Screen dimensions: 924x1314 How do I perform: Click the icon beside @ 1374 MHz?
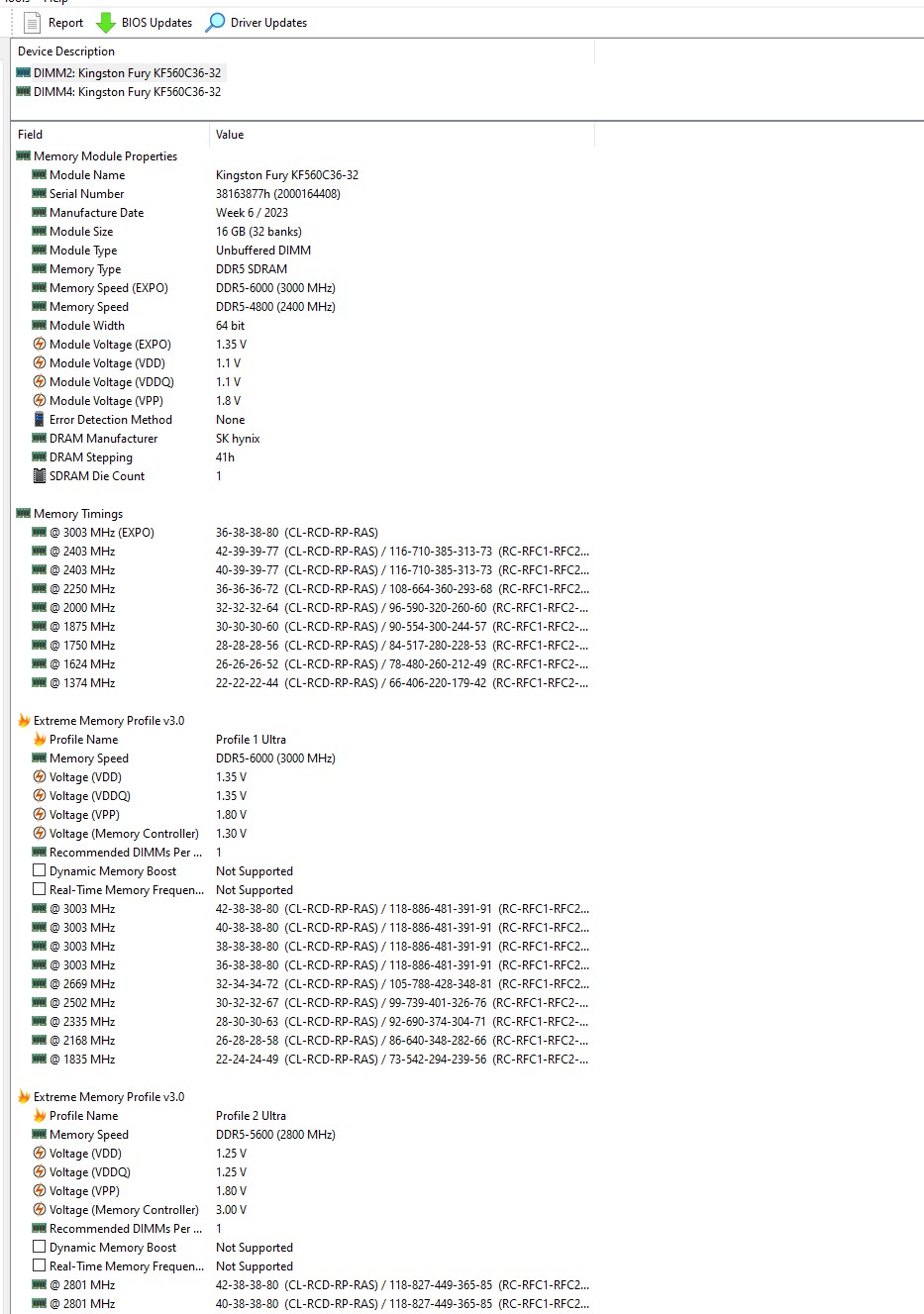pyautogui.click(x=40, y=682)
